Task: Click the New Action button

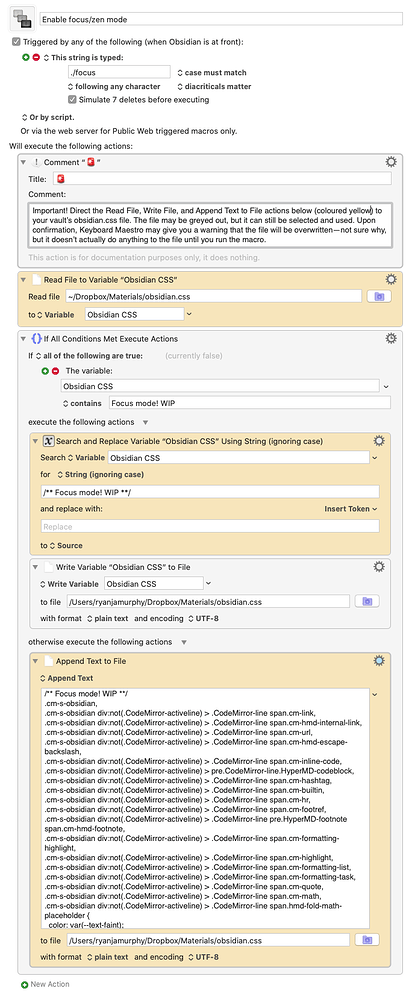Action: (45, 984)
